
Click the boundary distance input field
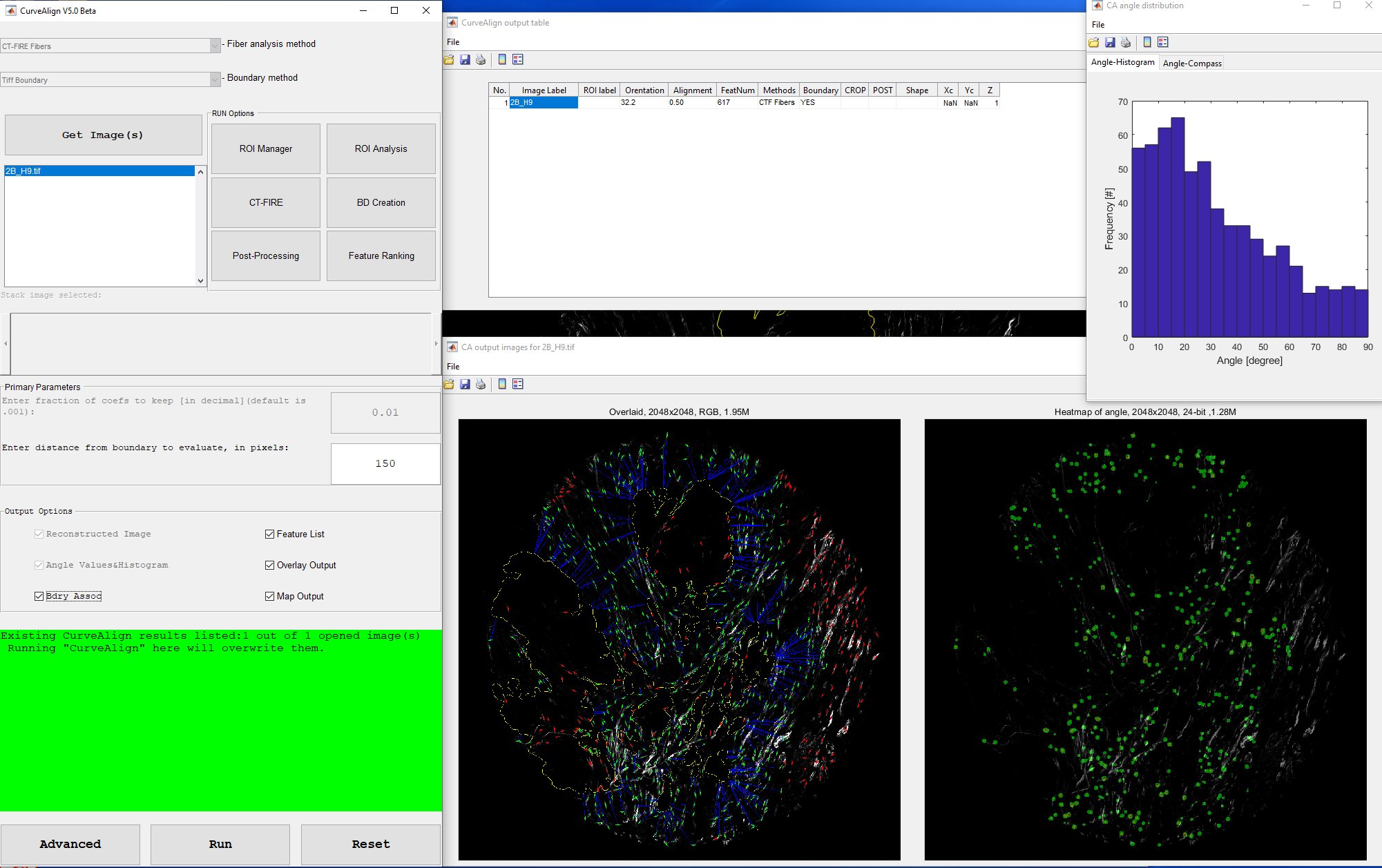[385, 463]
